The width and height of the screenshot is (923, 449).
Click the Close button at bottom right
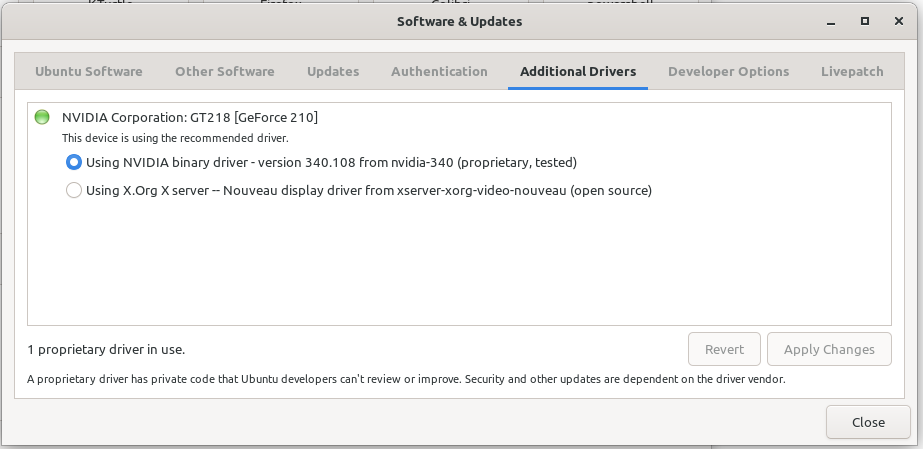(x=867, y=422)
